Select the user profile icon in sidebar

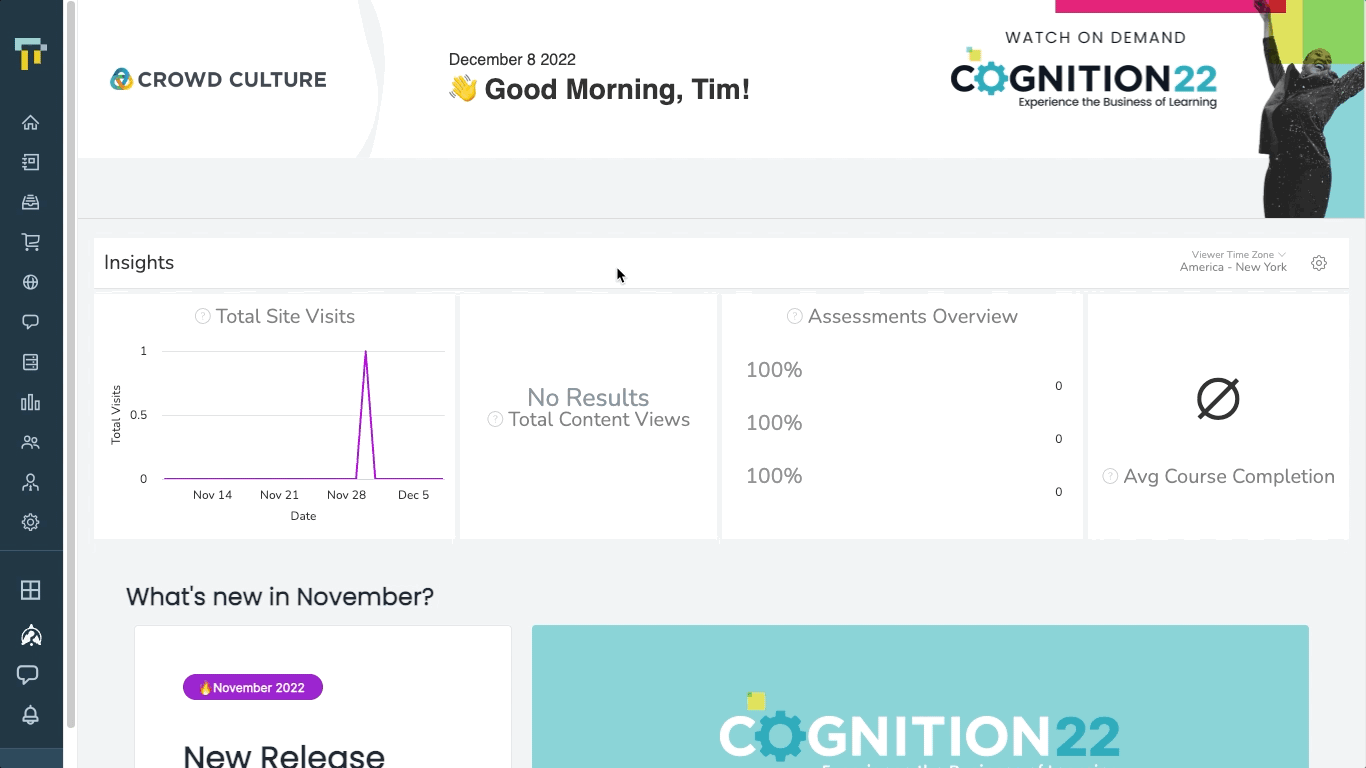point(30,482)
